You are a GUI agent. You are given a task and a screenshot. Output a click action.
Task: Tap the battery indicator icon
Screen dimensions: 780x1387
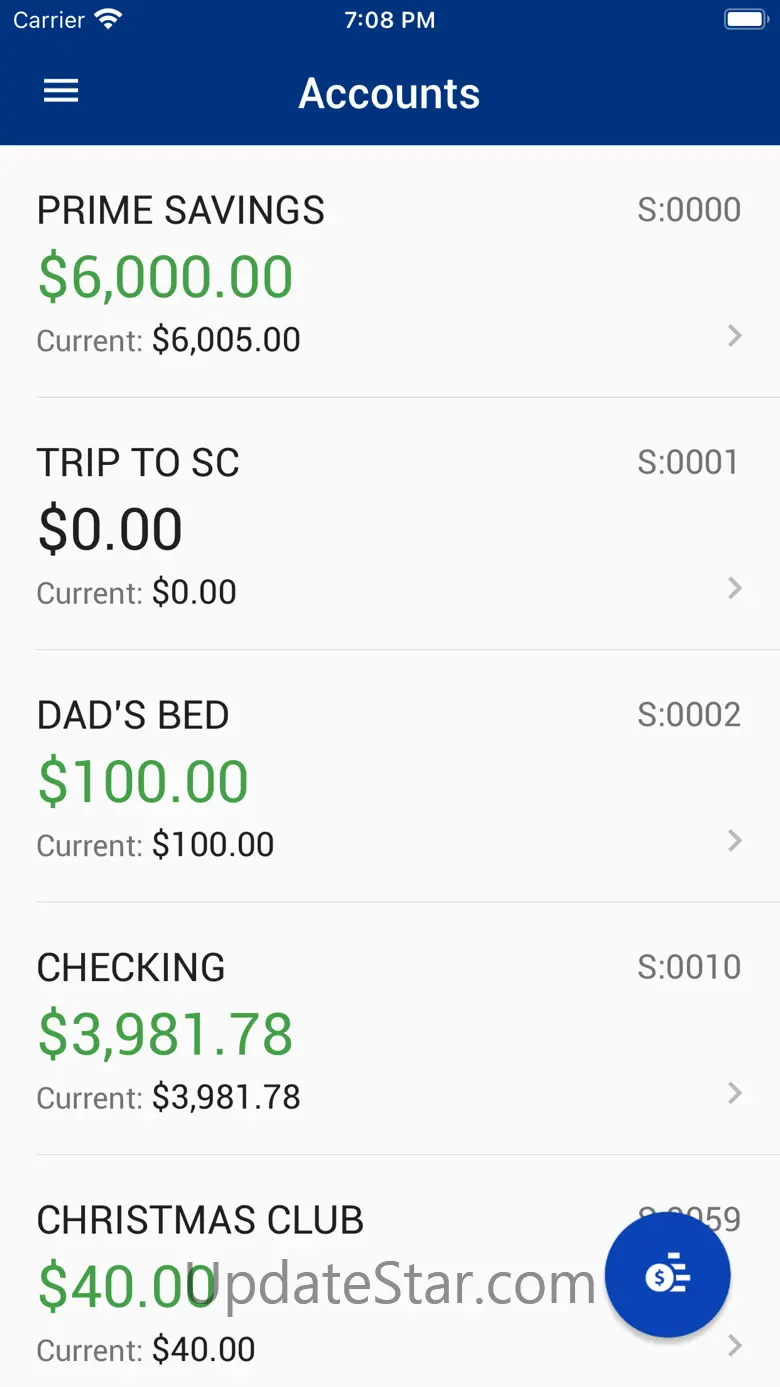click(744, 20)
